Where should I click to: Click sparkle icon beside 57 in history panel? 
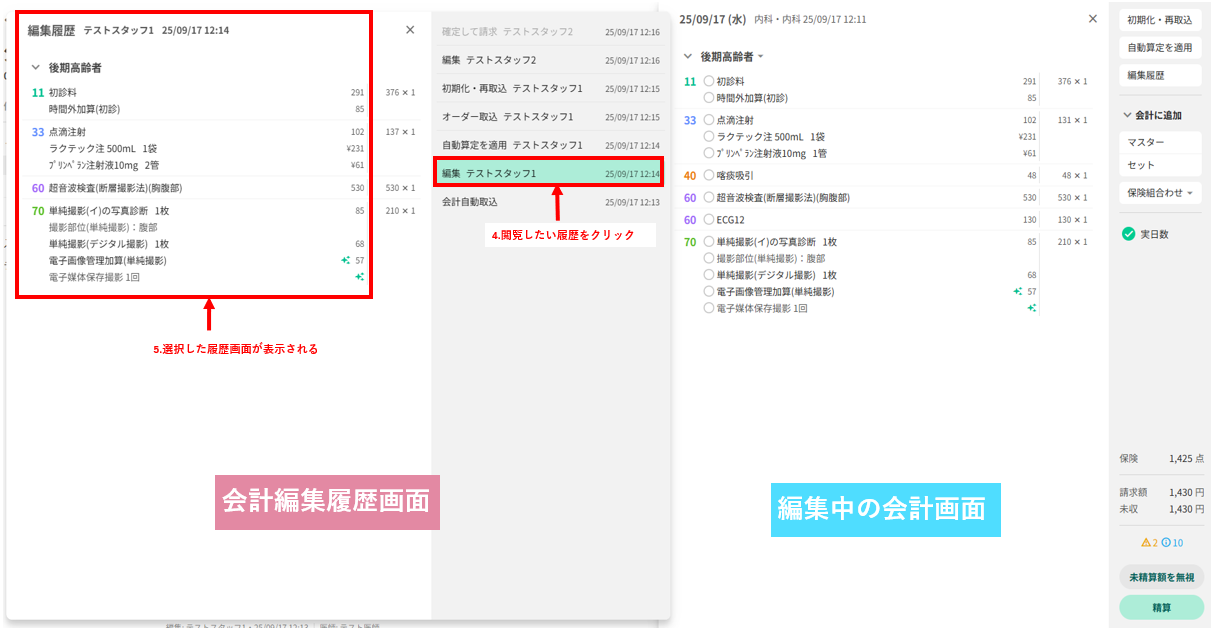pyautogui.click(x=346, y=260)
